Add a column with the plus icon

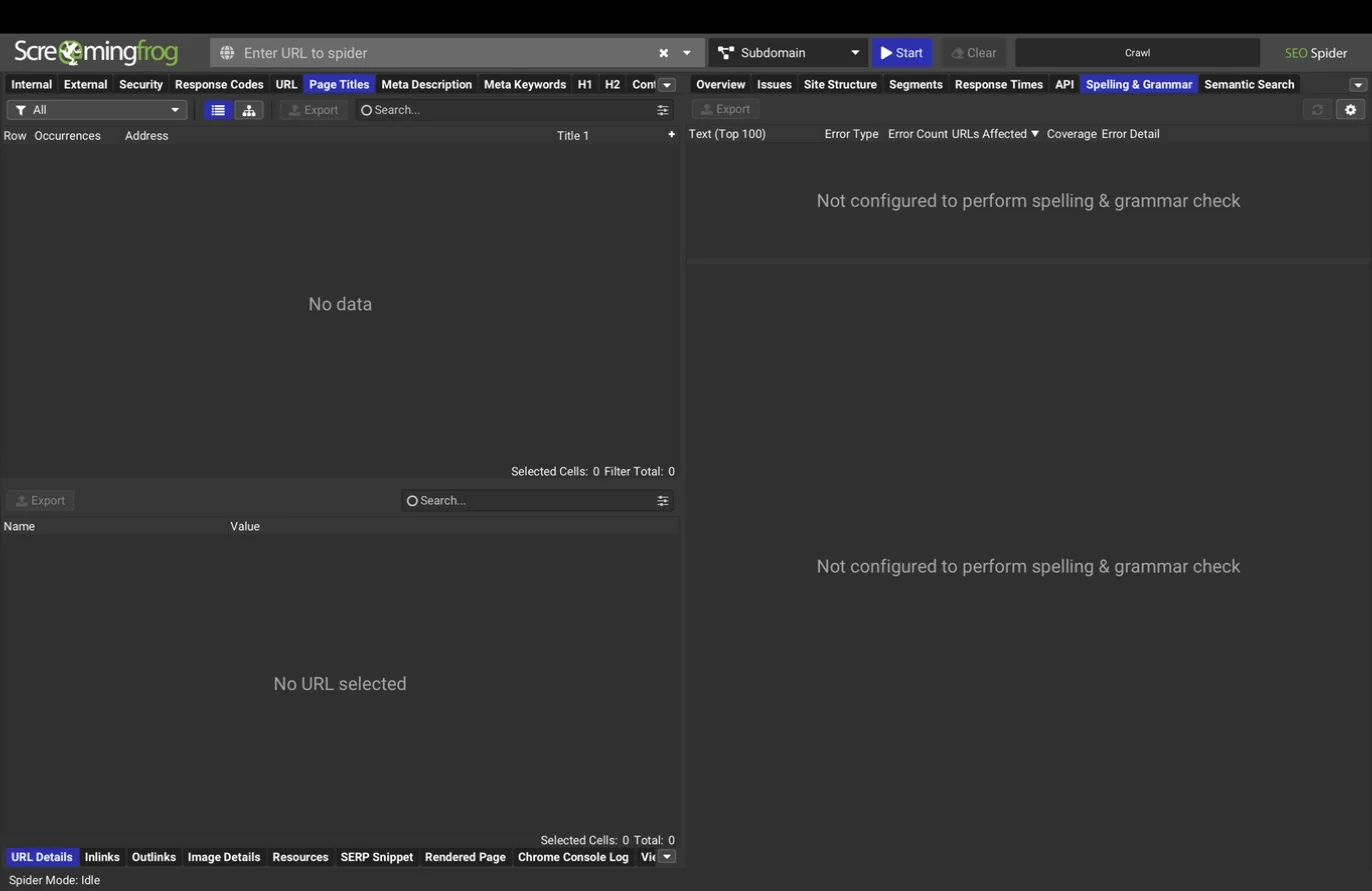(671, 134)
